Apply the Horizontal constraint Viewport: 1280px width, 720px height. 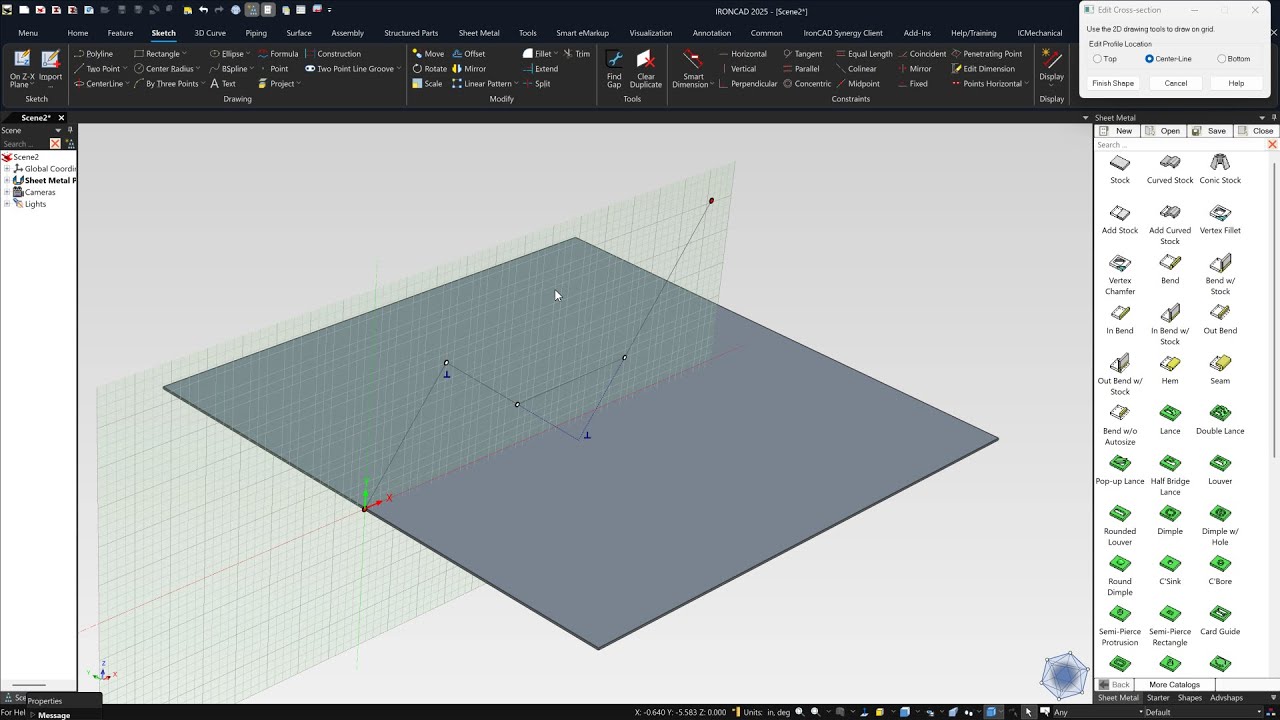click(742, 54)
